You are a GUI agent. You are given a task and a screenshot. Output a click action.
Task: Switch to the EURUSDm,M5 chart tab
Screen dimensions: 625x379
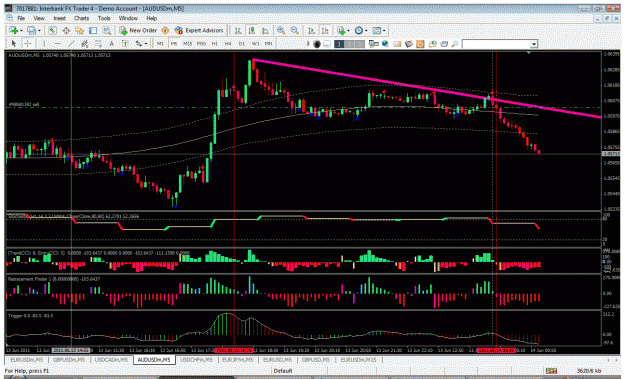coord(27,360)
